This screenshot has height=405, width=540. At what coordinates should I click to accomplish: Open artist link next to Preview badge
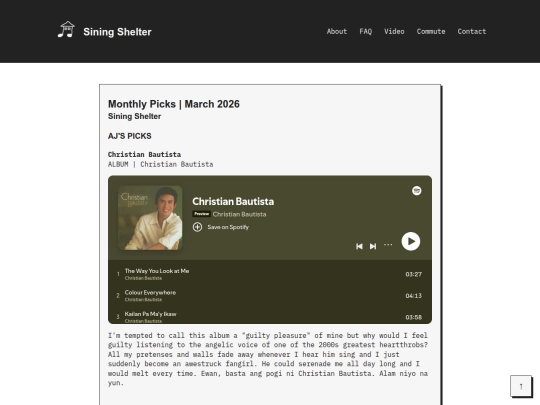(239, 214)
